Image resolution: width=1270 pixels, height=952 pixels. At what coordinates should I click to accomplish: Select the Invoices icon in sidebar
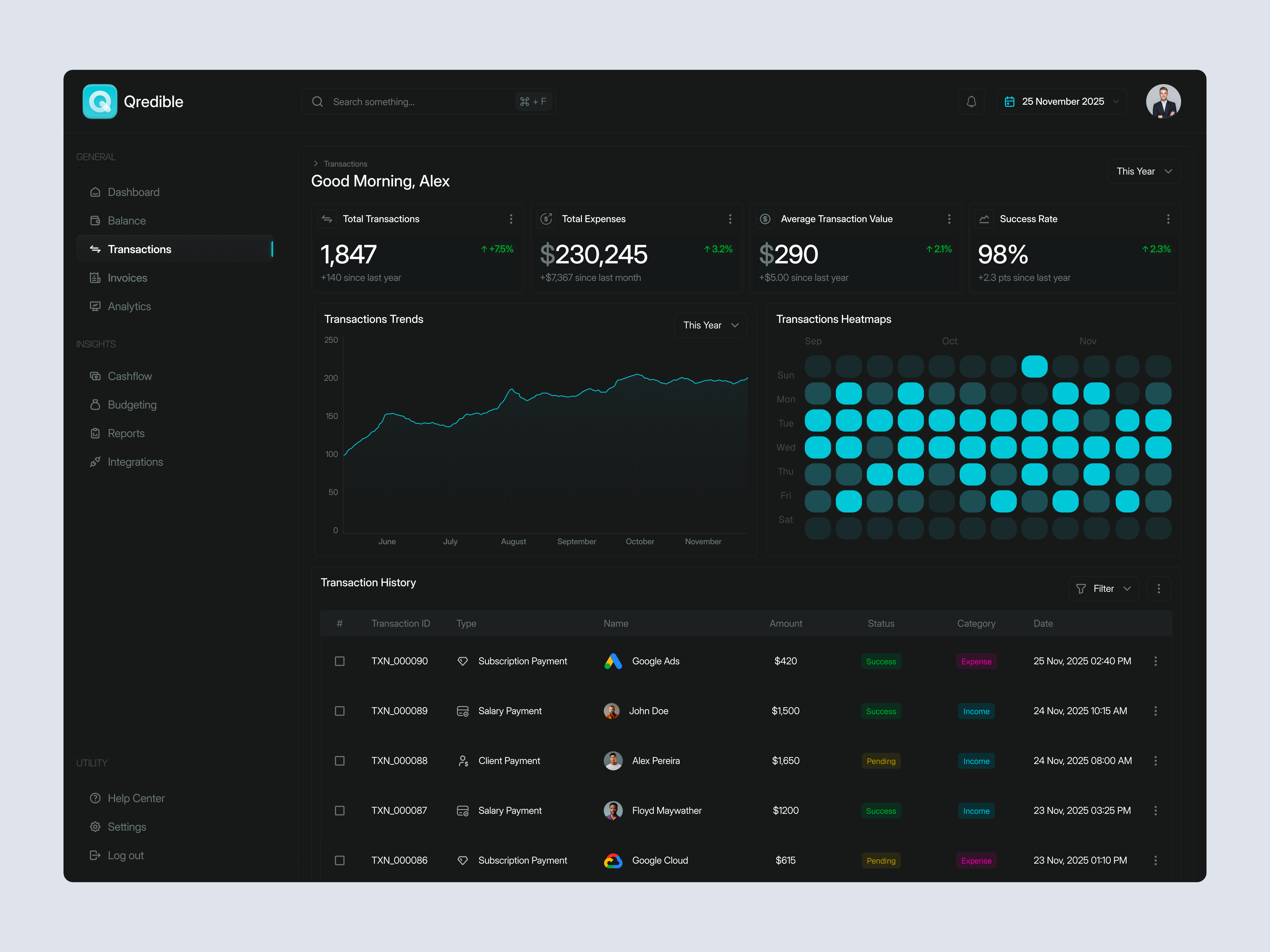95,278
